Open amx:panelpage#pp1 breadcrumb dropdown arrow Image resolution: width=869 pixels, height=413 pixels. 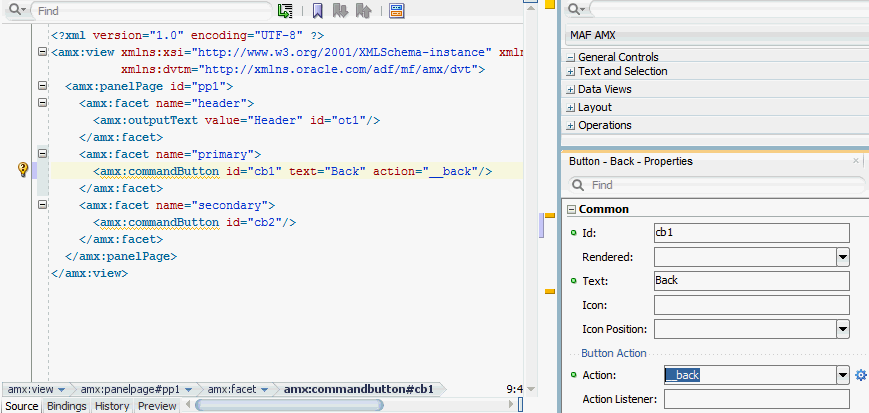click(188, 390)
